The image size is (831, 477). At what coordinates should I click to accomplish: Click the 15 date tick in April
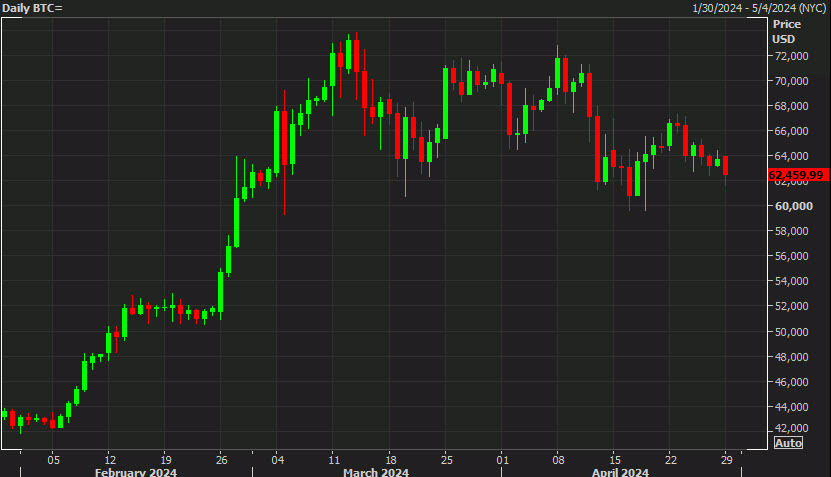tap(615, 460)
